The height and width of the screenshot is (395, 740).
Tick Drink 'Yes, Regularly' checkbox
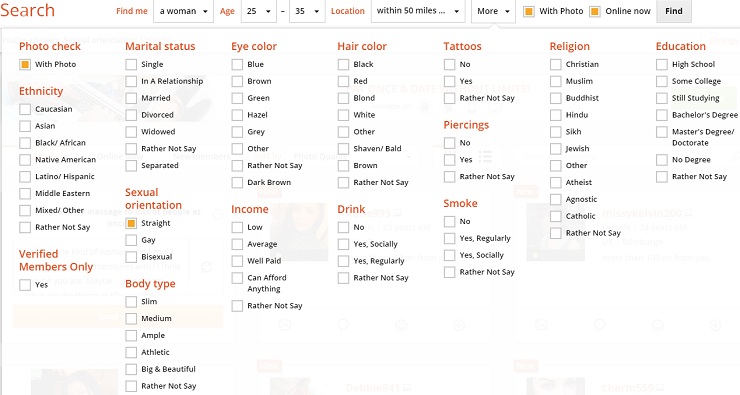[x=344, y=261]
